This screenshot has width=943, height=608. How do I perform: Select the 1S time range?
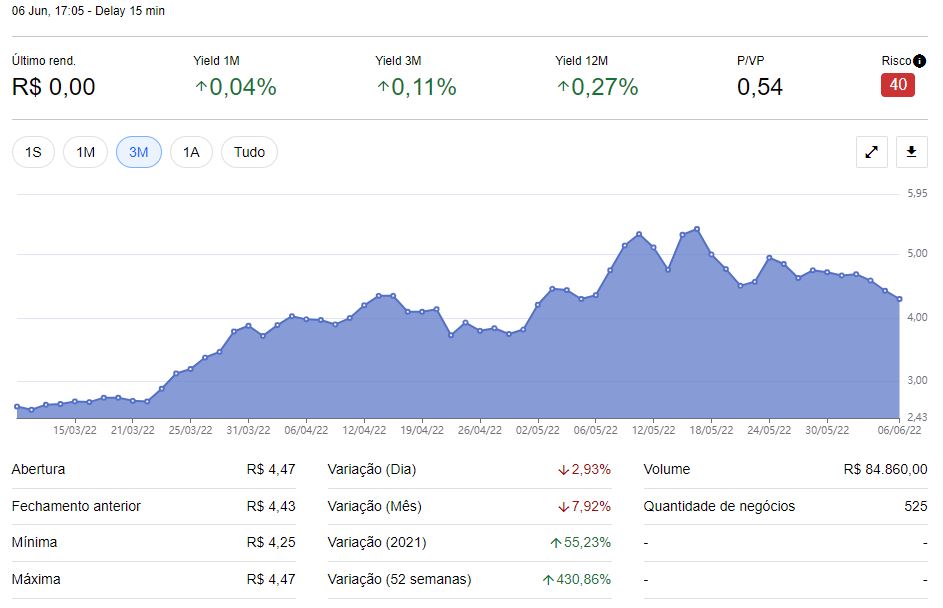[33, 152]
